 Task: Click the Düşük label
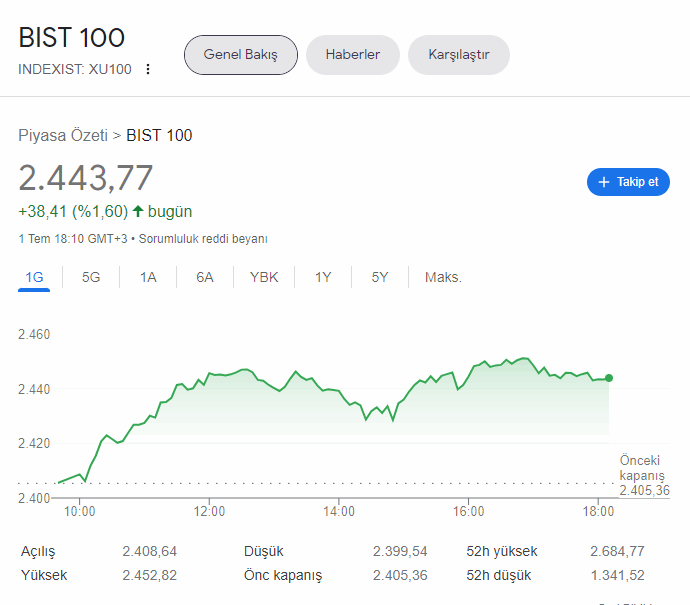point(264,551)
